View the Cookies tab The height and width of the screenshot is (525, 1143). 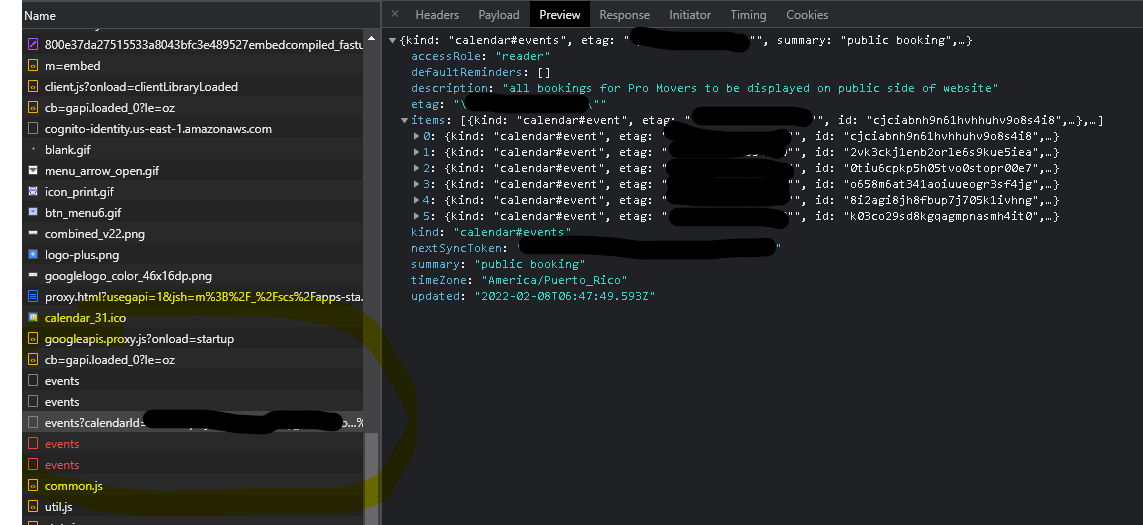tap(807, 15)
